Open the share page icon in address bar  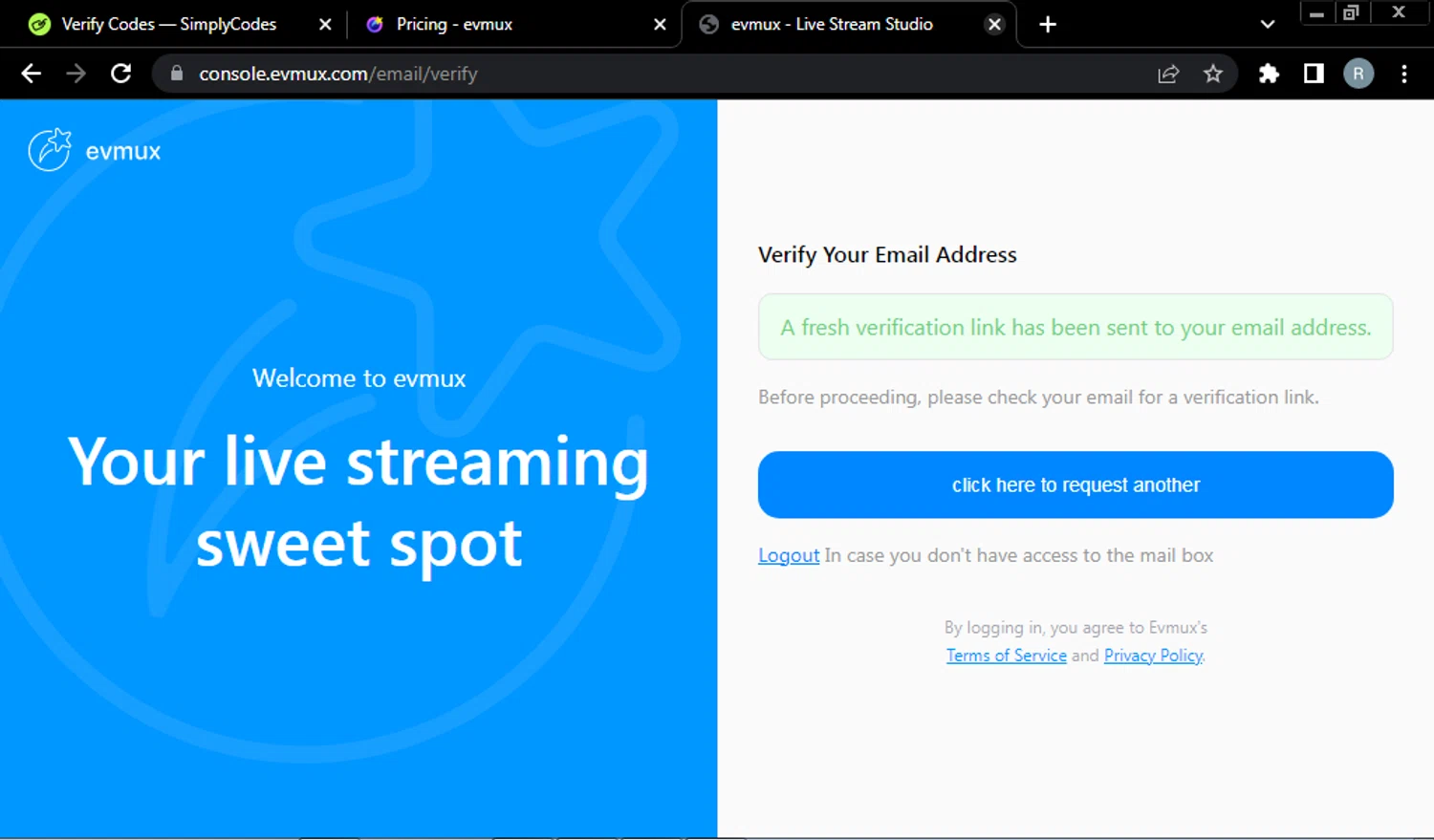pyautogui.click(x=1168, y=74)
